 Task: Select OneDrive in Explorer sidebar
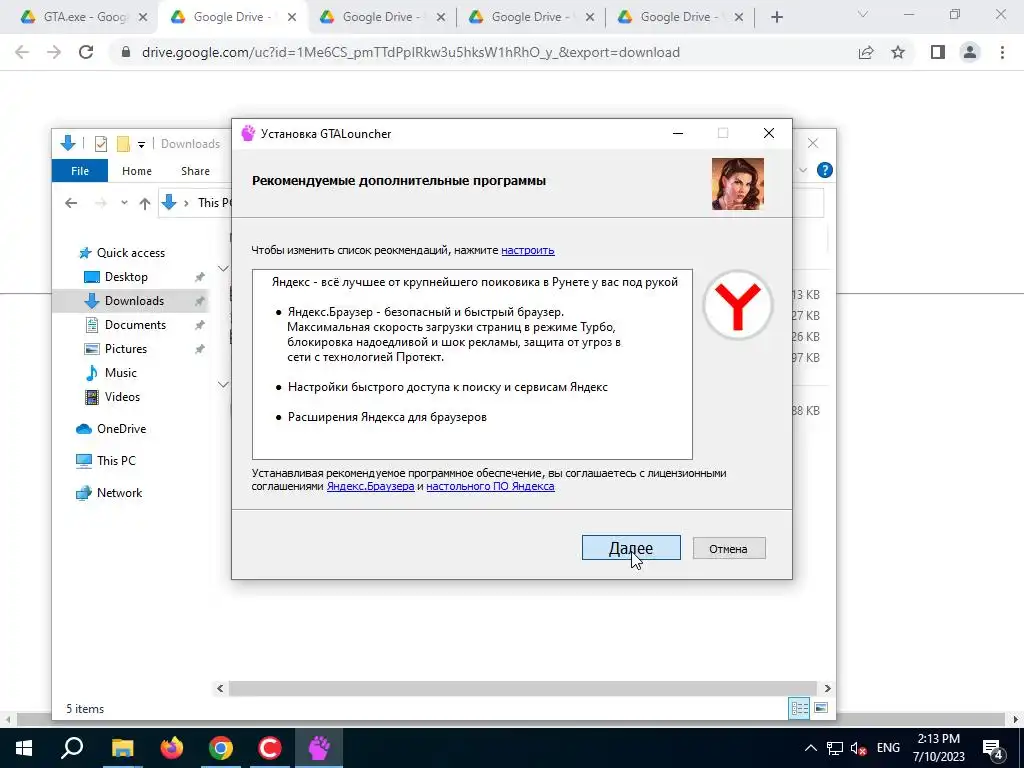point(121,429)
